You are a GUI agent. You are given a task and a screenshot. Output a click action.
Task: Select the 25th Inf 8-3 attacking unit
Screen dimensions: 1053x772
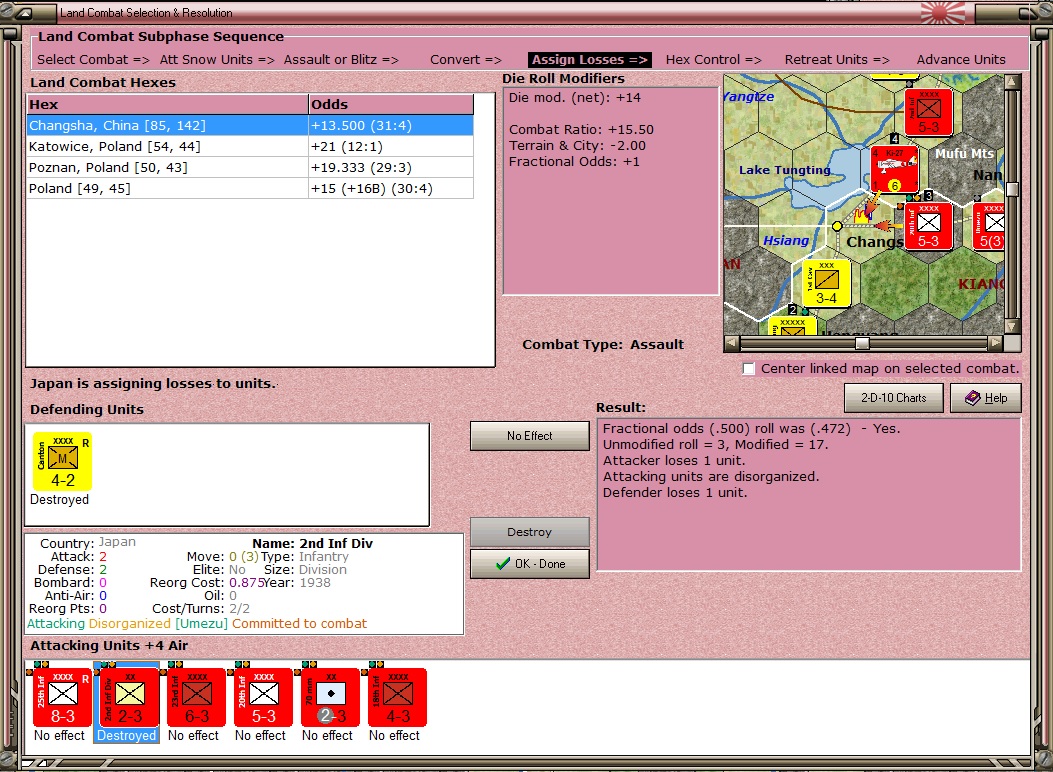tap(62, 697)
